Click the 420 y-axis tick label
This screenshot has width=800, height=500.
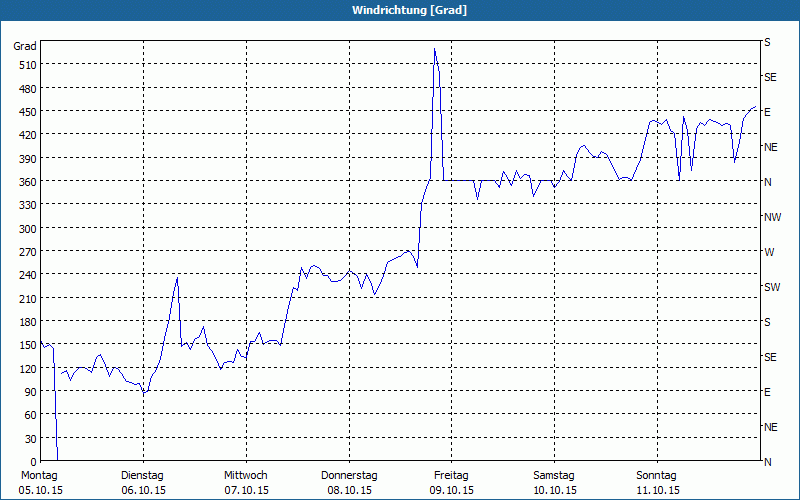click(28, 135)
